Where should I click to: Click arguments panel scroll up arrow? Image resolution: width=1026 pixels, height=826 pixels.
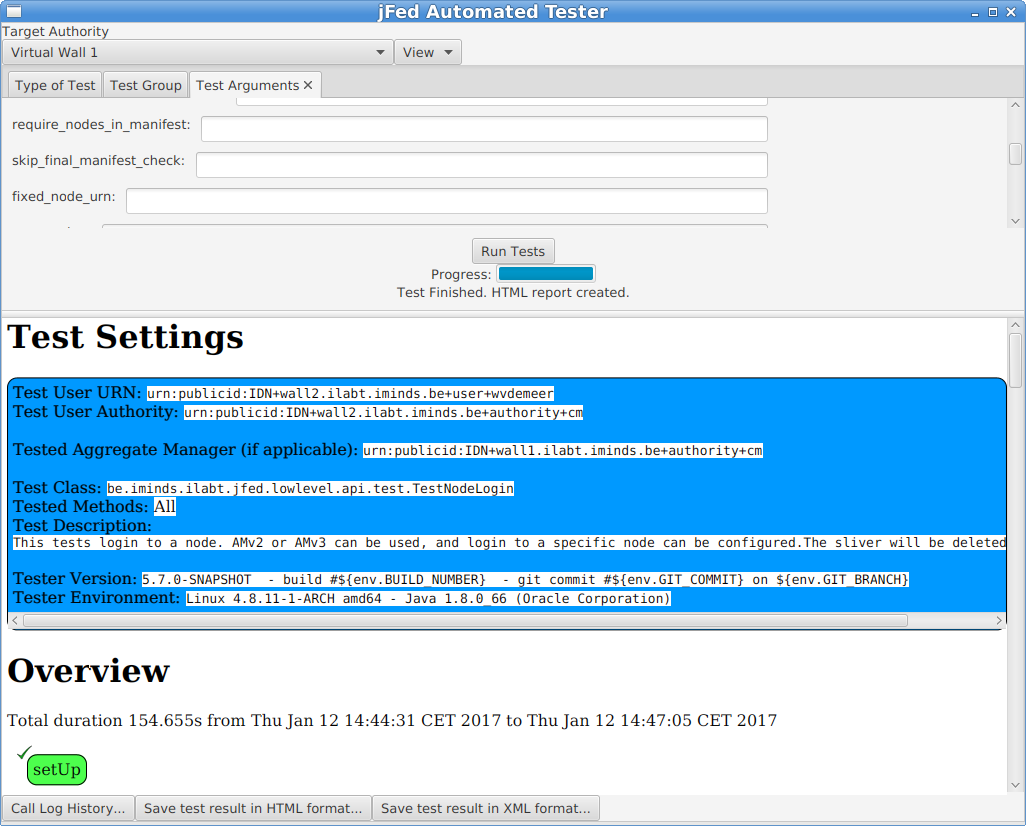point(1015,105)
